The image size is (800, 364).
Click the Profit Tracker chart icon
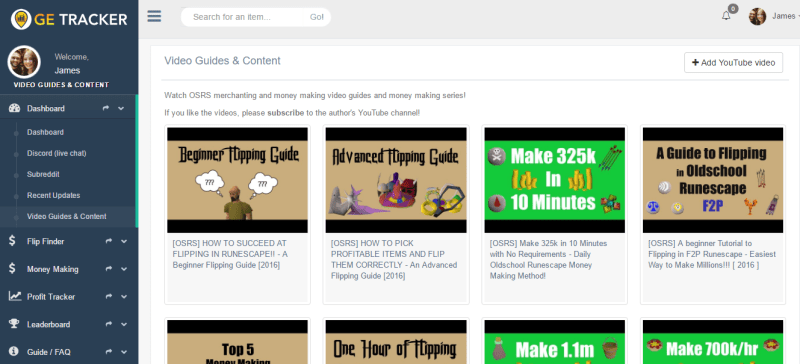(x=14, y=297)
